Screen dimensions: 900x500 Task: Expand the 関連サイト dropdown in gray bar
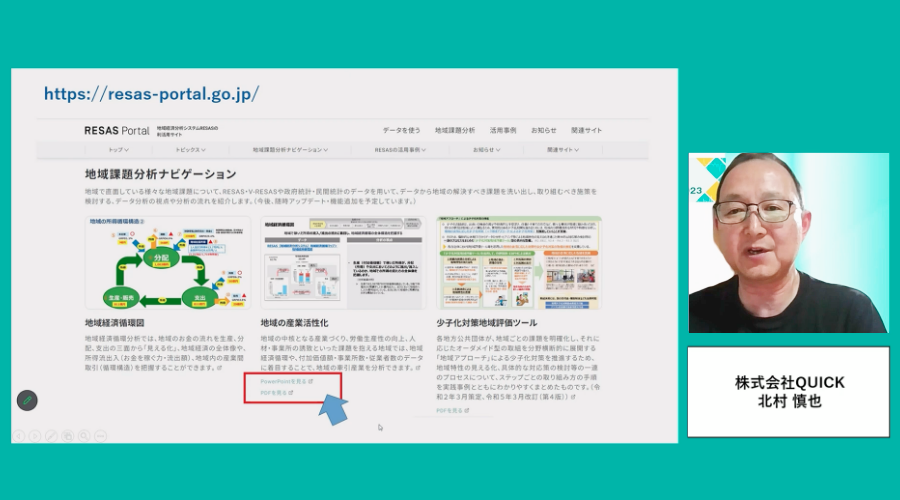[x=562, y=150]
